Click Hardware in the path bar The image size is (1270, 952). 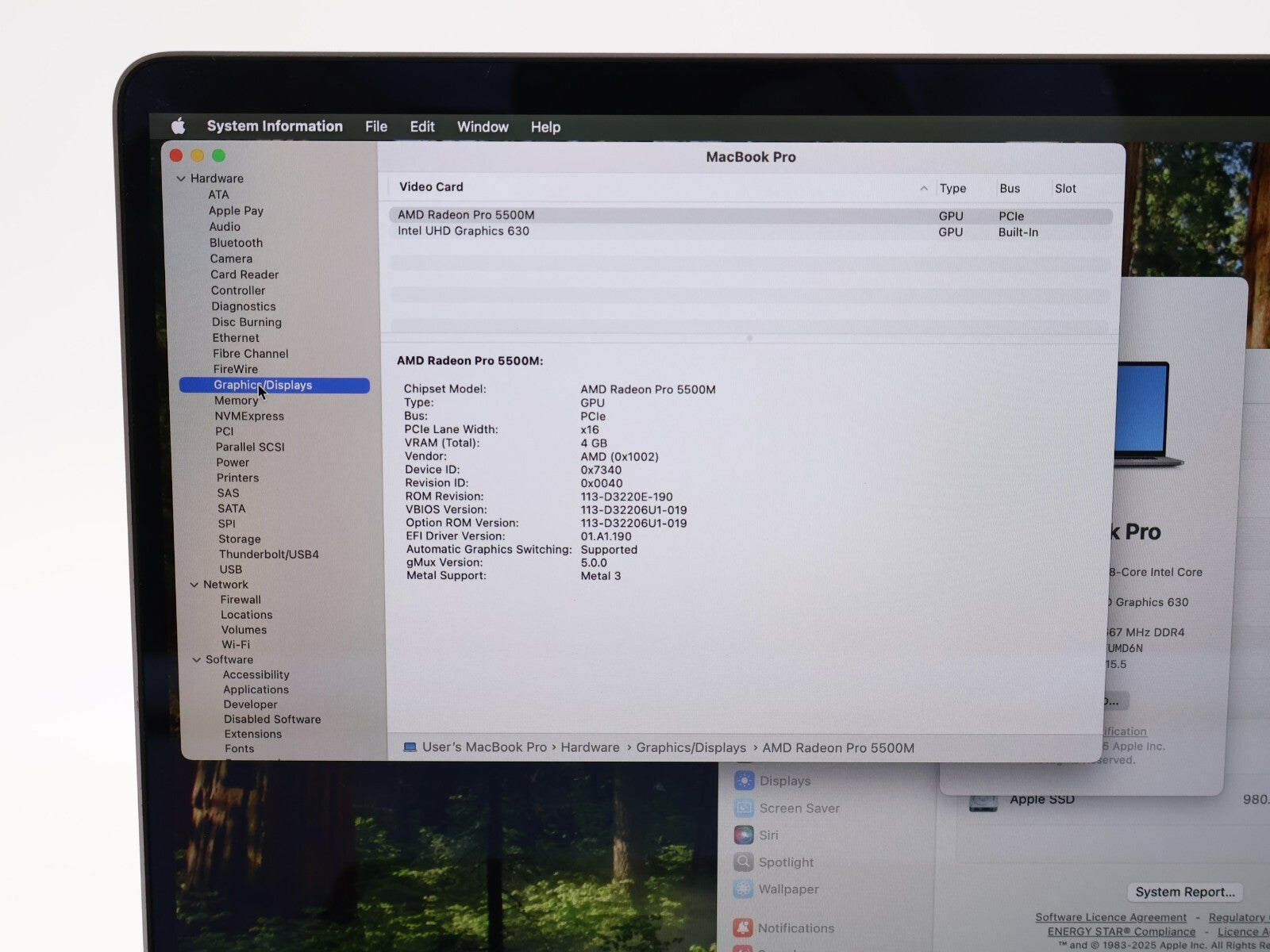click(590, 747)
